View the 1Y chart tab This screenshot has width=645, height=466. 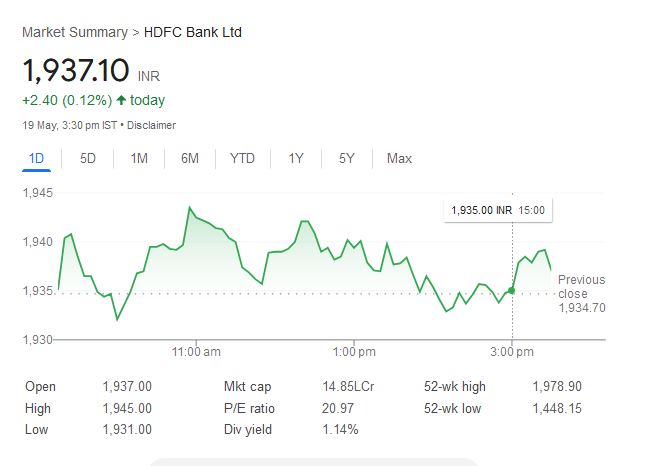tap(296, 159)
